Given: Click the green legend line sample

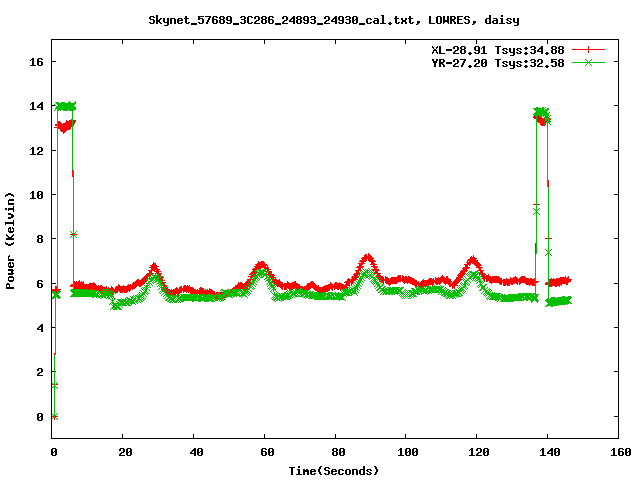Looking at the screenshot, I should 588,62.
